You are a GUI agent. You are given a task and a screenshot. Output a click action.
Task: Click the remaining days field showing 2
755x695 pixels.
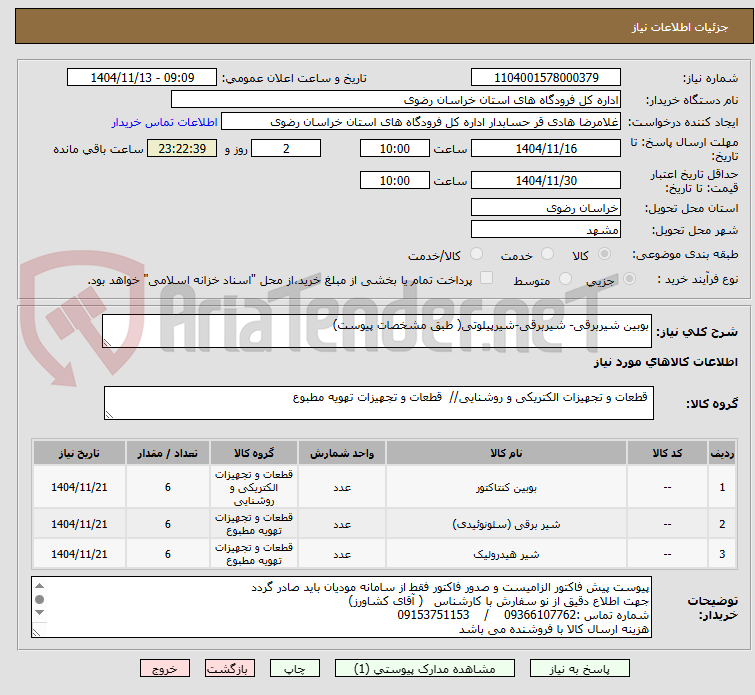point(286,148)
